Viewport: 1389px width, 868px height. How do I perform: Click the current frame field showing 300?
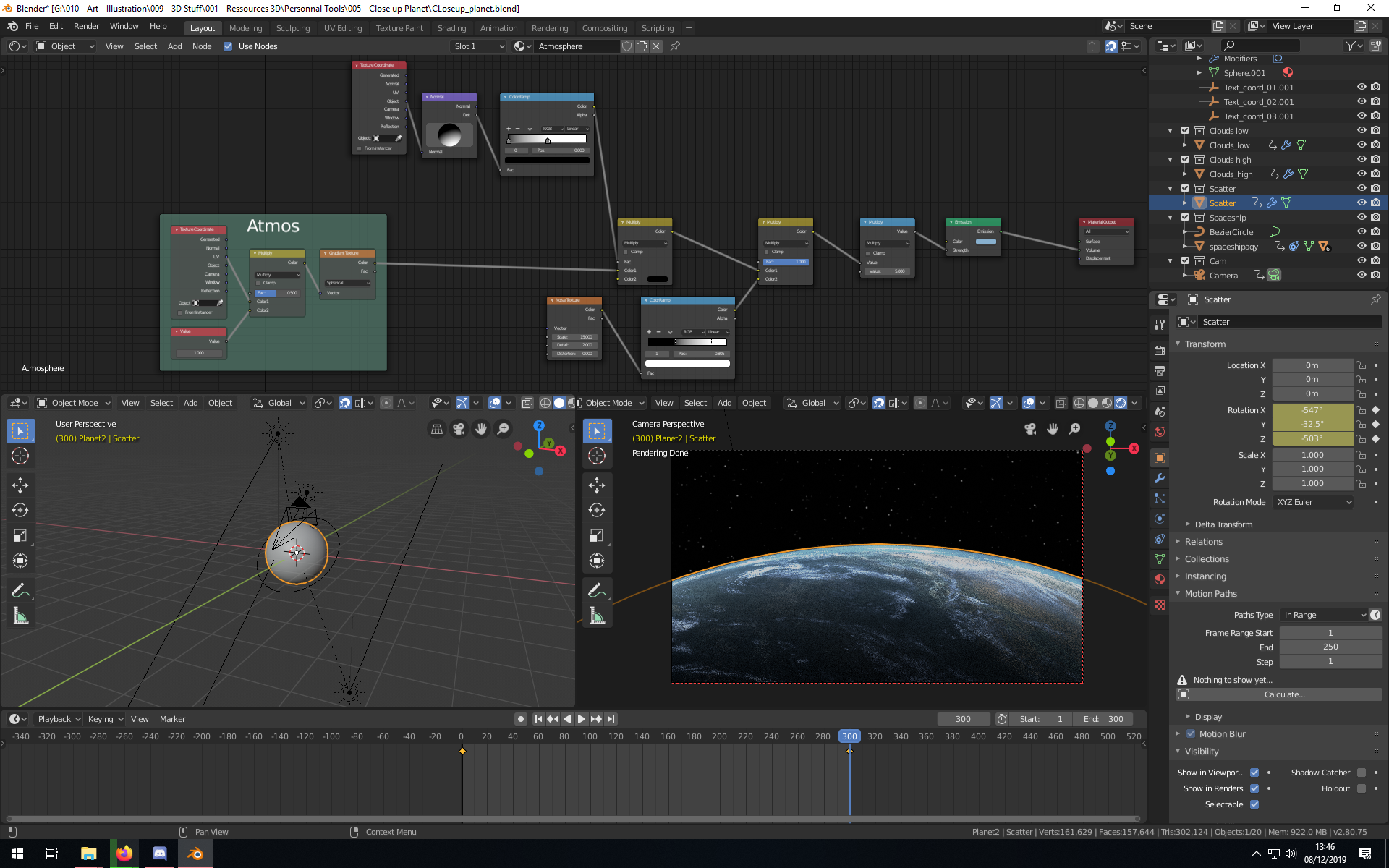point(963,719)
